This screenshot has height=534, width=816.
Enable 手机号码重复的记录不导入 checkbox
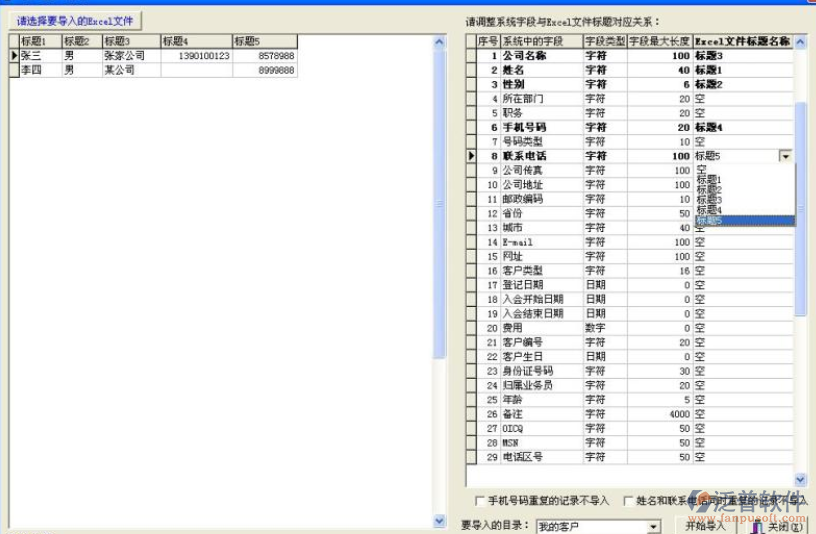pyautogui.click(x=480, y=500)
